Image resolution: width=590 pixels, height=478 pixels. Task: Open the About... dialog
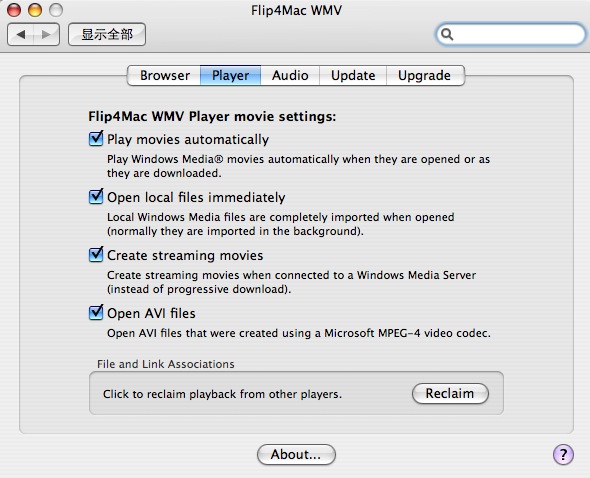[296, 454]
